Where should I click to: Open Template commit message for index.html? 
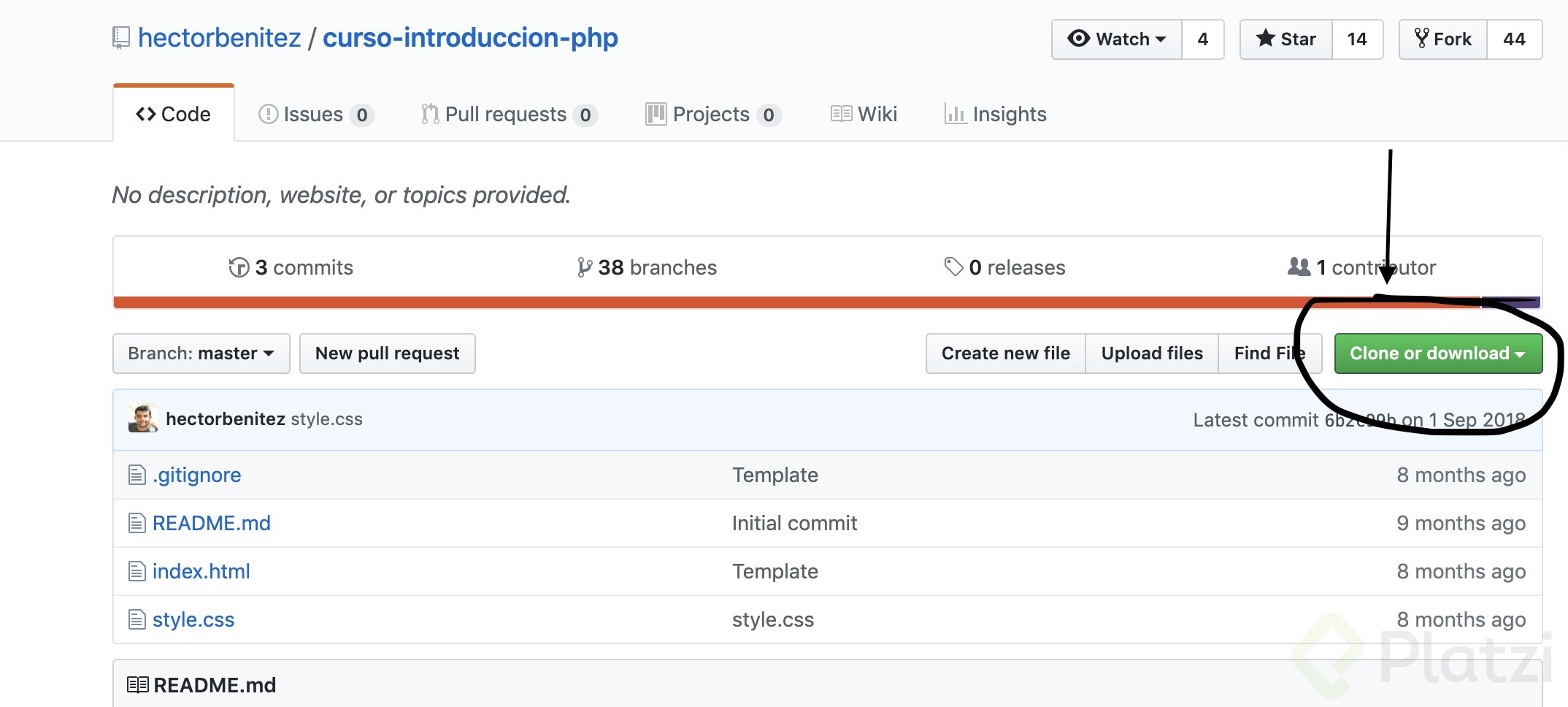tap(775, 571)
